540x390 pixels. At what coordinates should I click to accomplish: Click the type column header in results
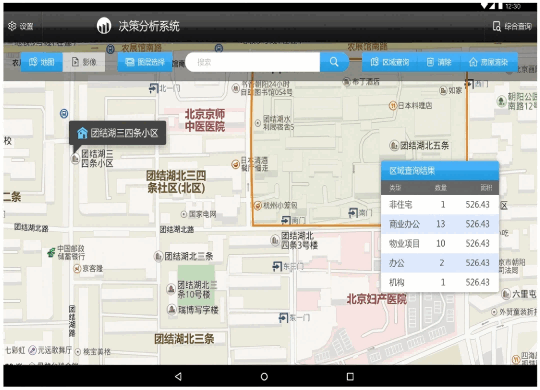[395, 188]
